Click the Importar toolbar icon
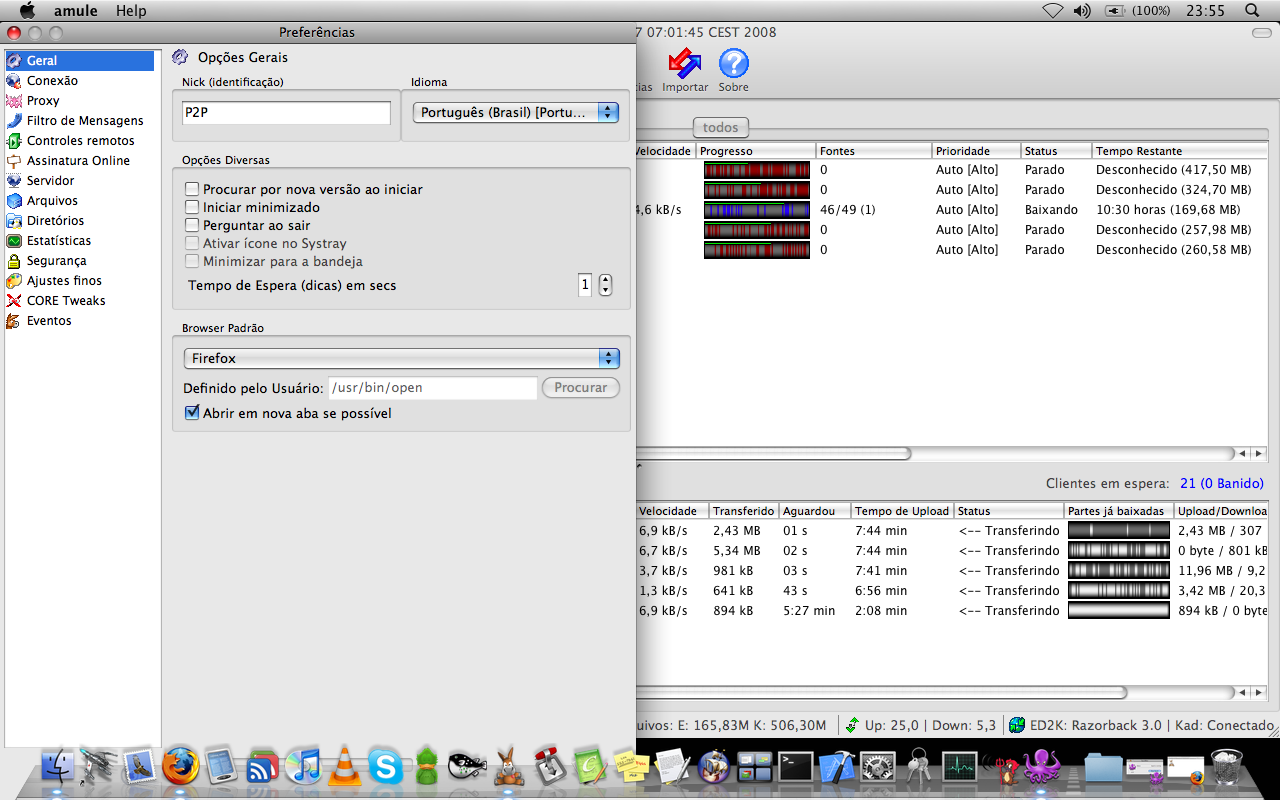1280x800 pixels. 684,68
